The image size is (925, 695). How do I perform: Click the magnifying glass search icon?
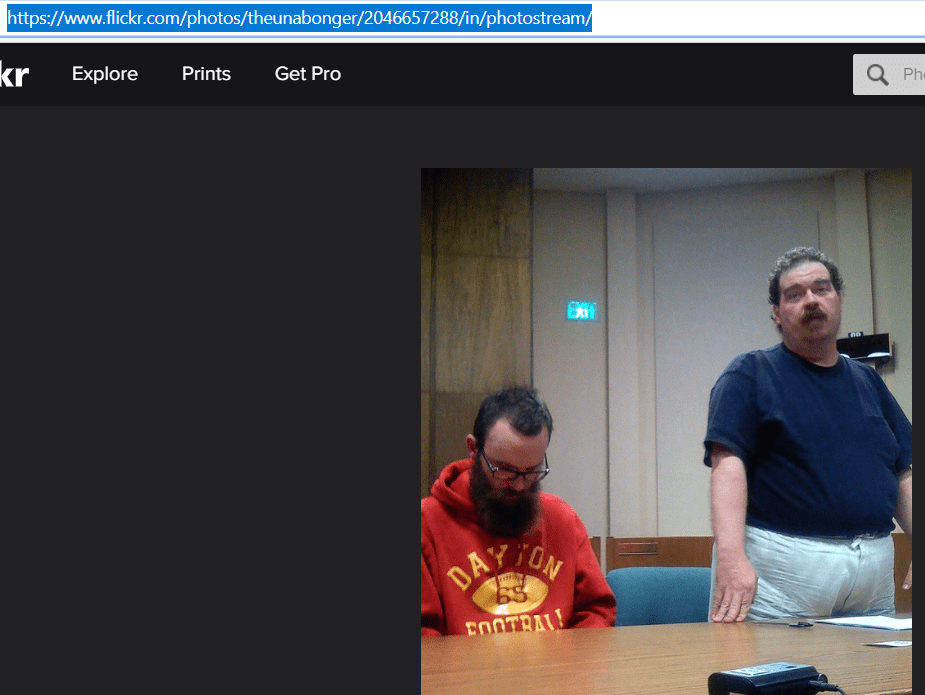point(878,75)
